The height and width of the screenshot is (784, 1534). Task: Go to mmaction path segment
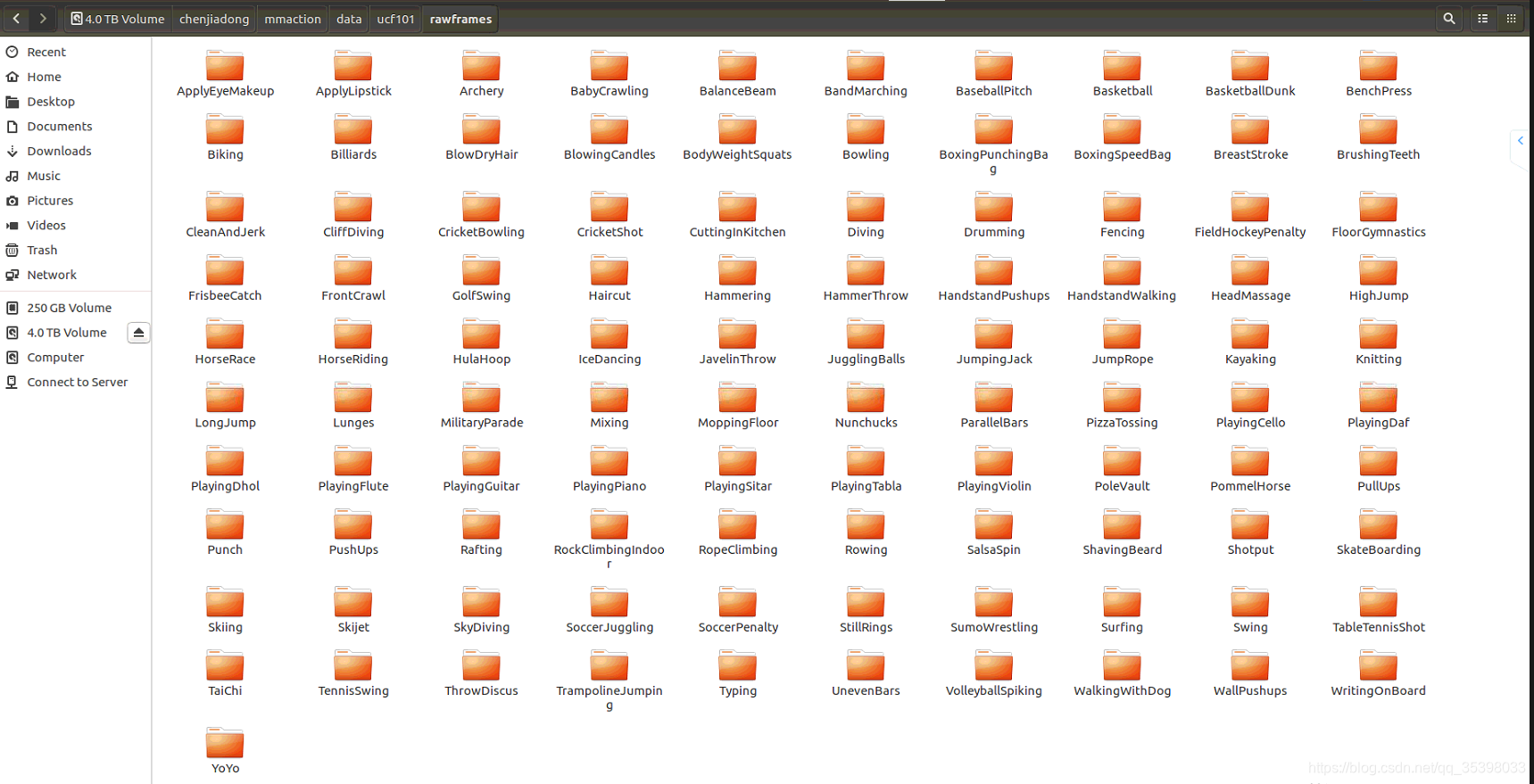click(x=293, y=19)
